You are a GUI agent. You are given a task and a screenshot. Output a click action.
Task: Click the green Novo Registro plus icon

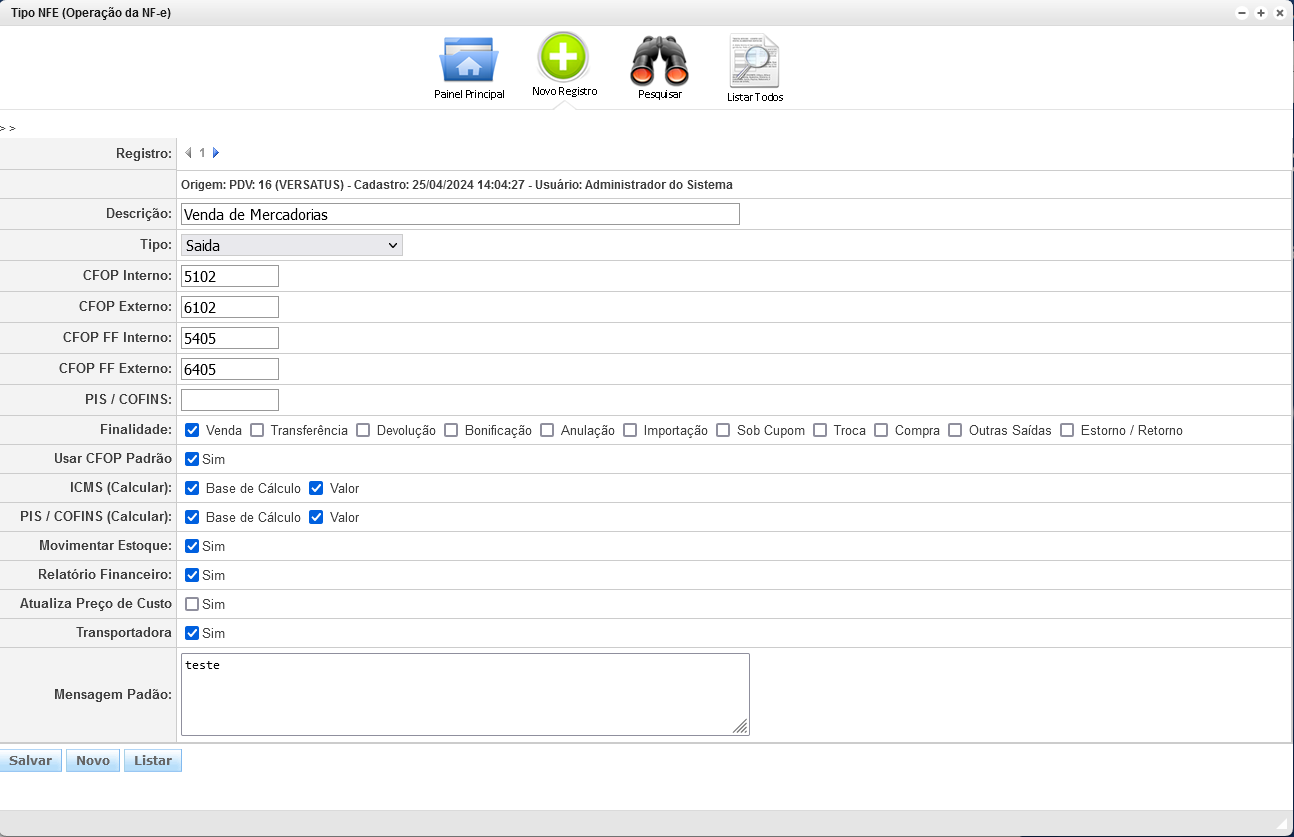[x=564, y=56]
